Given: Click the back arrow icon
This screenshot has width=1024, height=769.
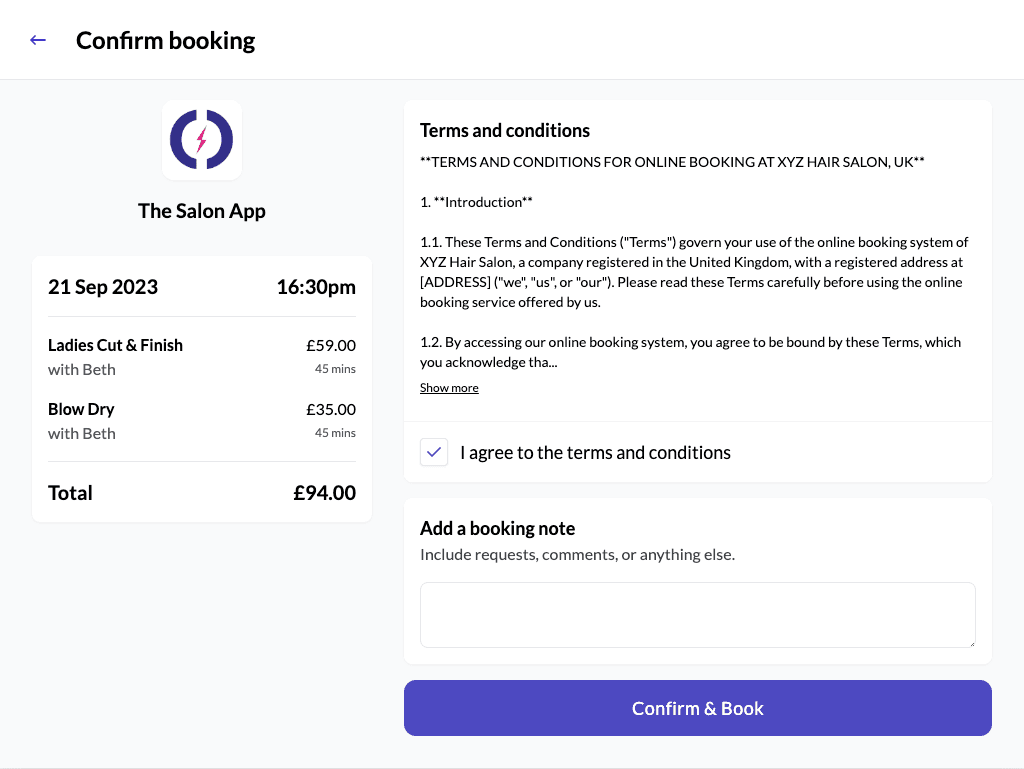Looking at the screenshot, I should click(x=38, y=40).
